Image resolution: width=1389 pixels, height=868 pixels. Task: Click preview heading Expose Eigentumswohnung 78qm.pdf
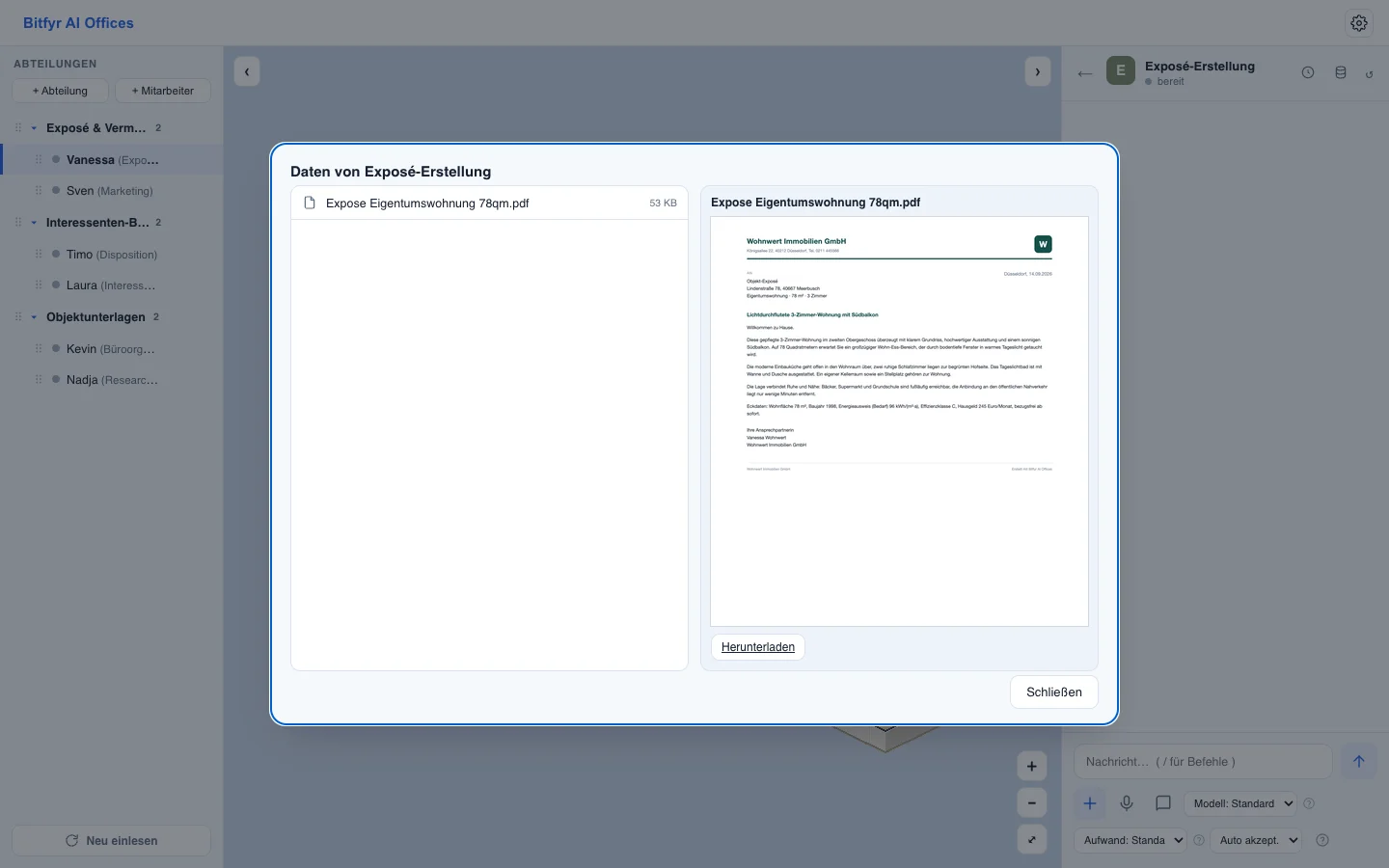[x=815, y=203]
